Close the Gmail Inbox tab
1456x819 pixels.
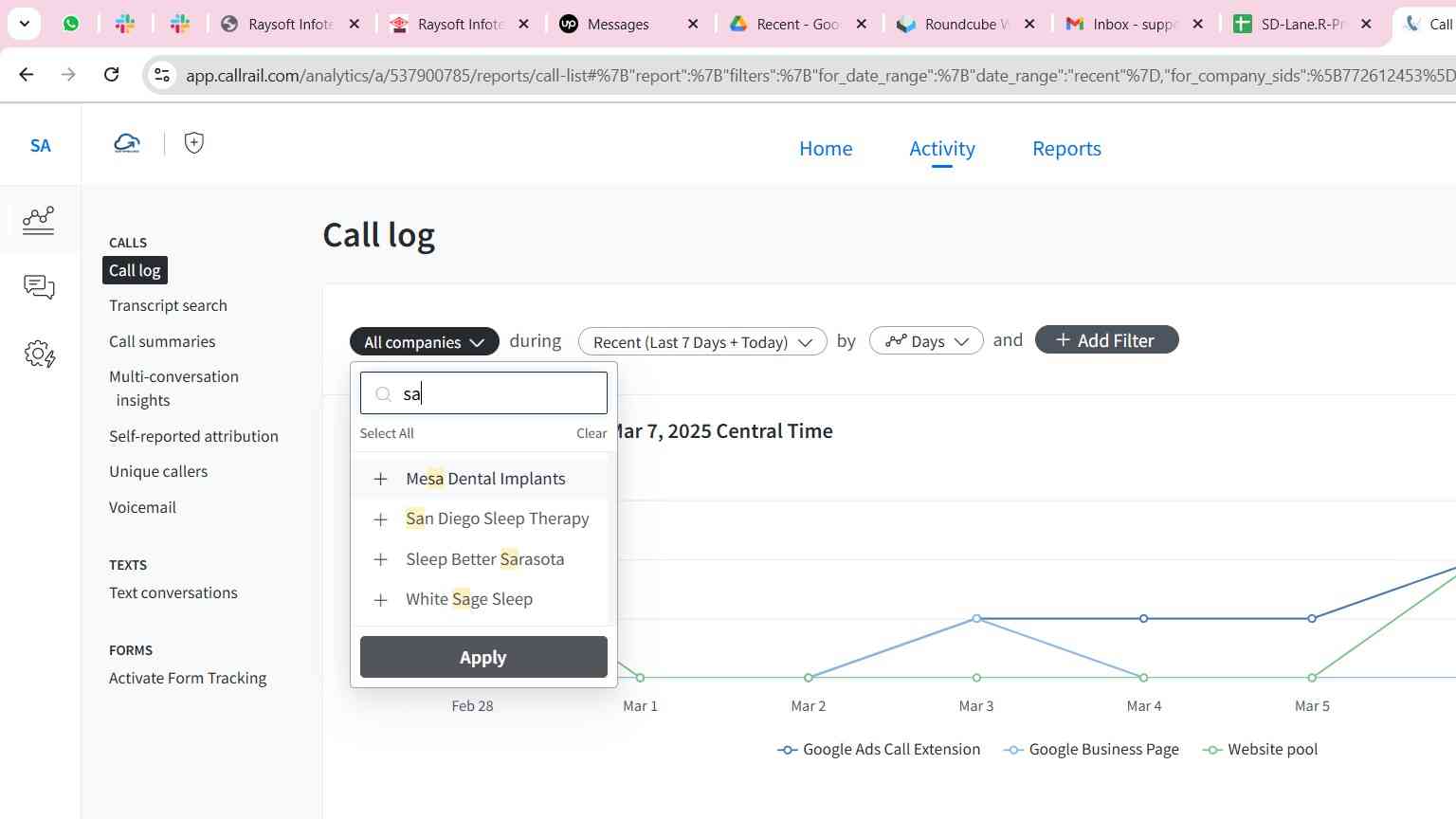click(x=1198, y=24)
